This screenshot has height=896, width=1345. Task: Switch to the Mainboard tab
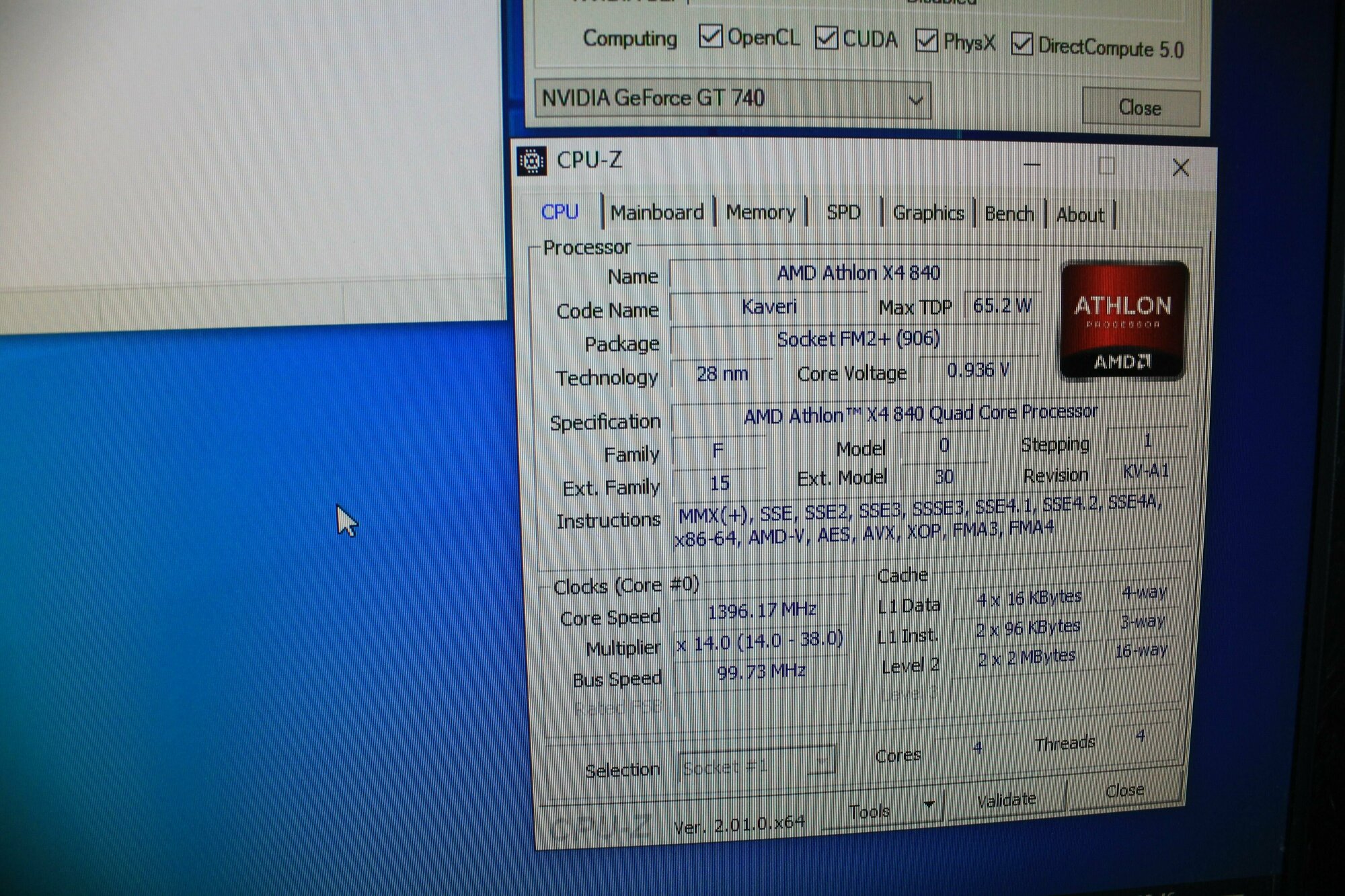[x=657, y=212]
